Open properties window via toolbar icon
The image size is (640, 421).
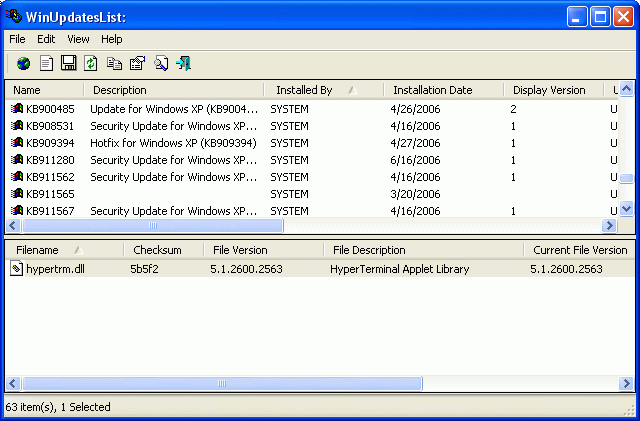137,63
